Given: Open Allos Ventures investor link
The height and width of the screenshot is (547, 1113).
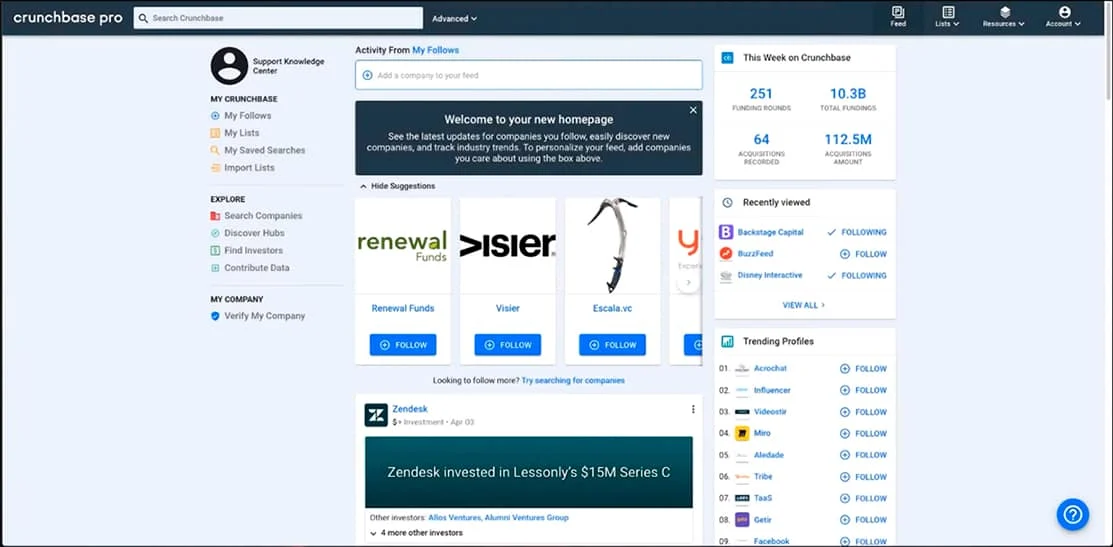Looking at the screenshot, I should tap(455, 518).
